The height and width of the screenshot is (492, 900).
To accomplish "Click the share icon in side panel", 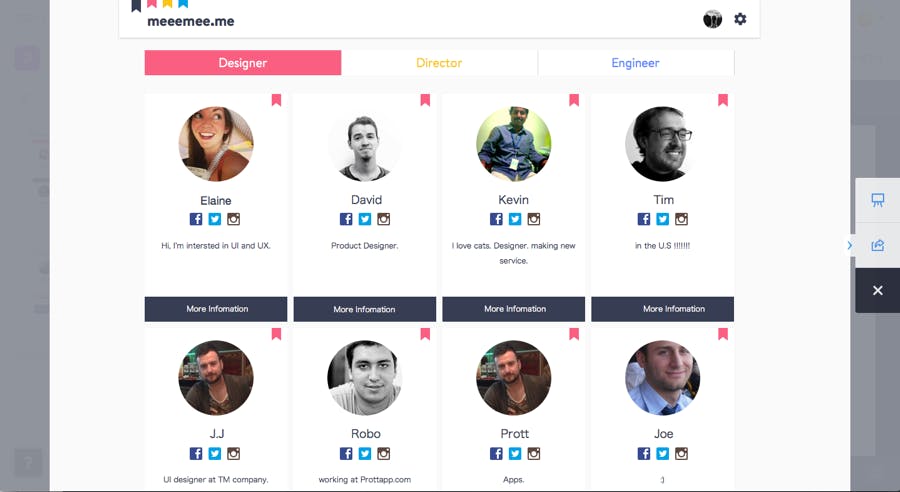I will point(878,245).
